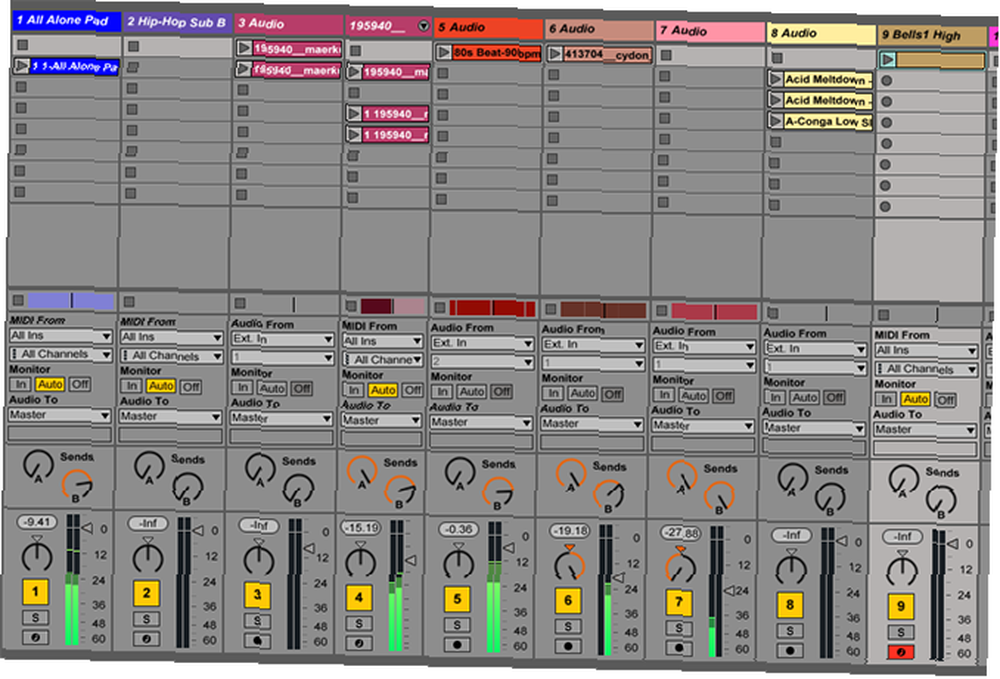Select track header '5 Audio'

pos(488,27)
